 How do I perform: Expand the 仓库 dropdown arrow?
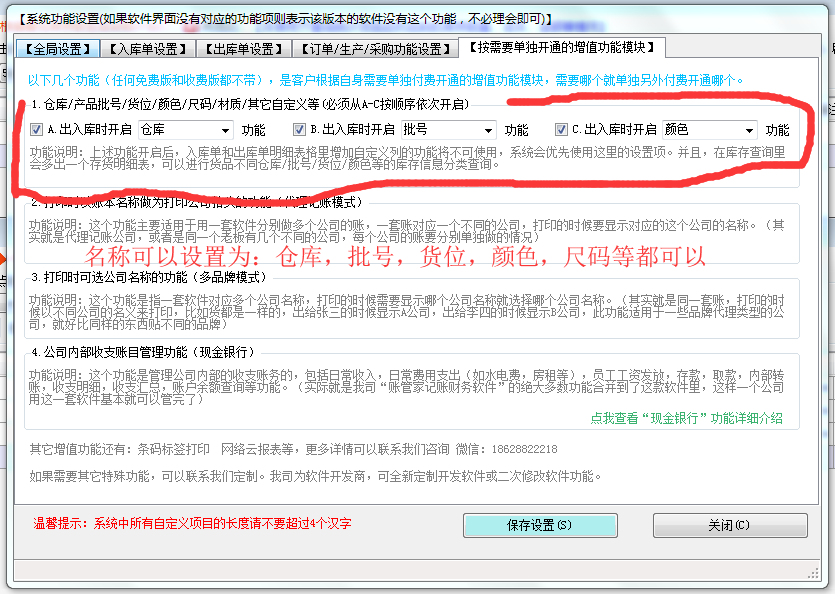coord(225,130)
